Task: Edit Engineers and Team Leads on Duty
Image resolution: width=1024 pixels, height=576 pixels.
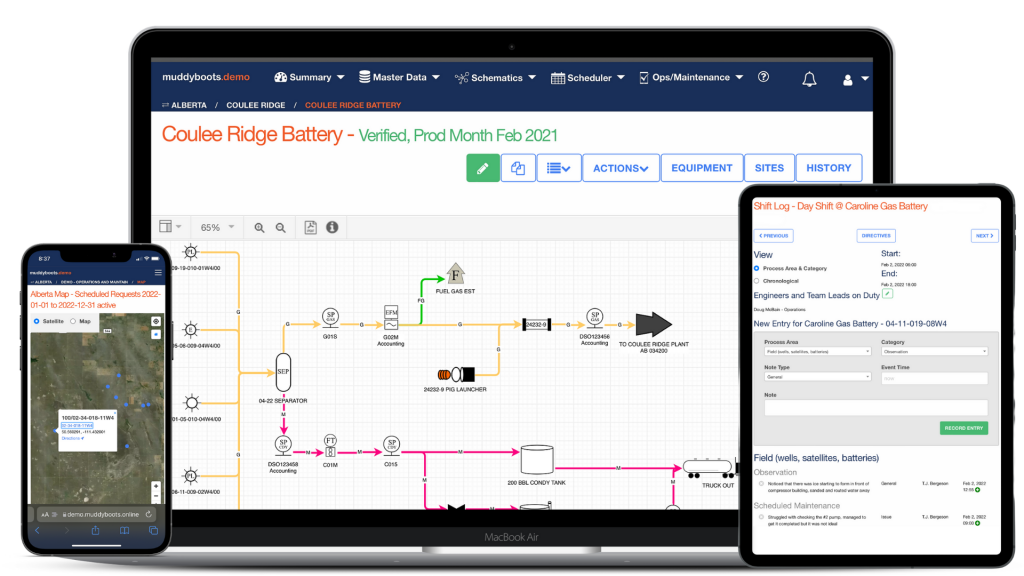Action: 888,294
